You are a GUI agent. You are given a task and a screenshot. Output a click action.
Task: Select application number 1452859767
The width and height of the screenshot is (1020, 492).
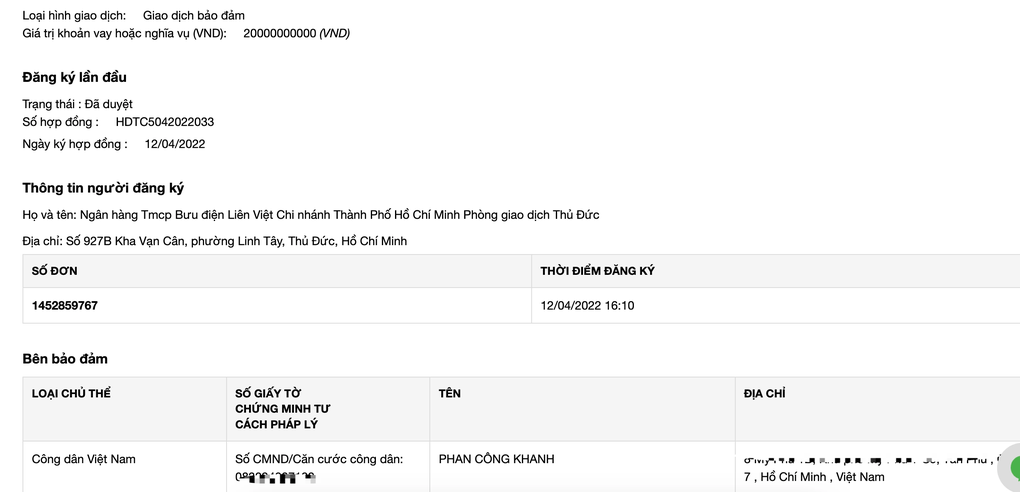(x=64, y=305)
